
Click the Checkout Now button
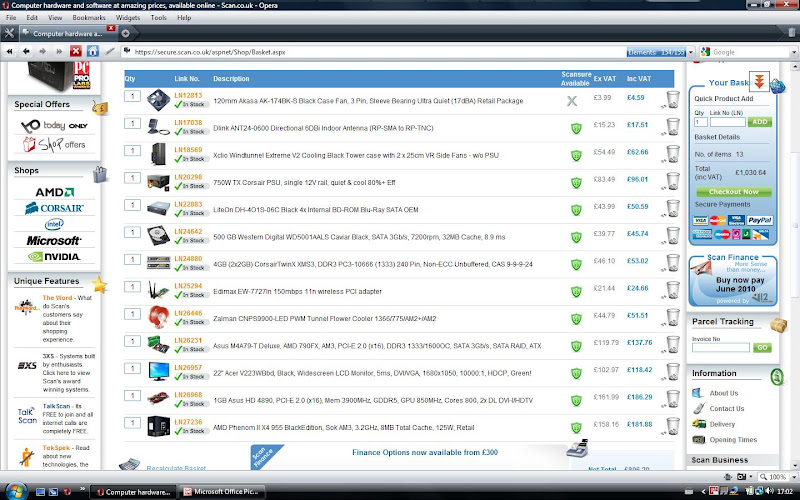(734, 192)
